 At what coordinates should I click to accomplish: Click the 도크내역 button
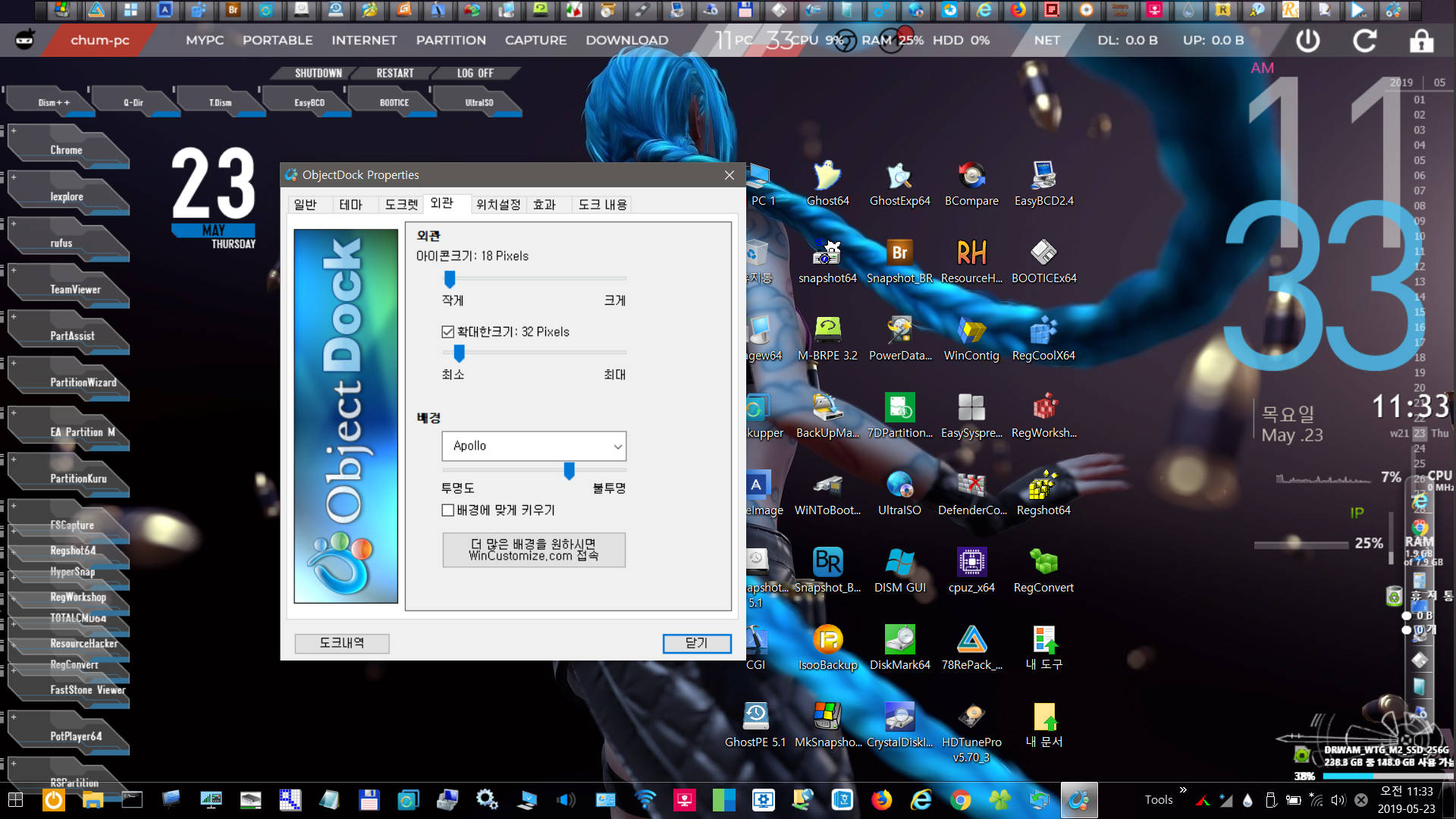tap(342, 643)
